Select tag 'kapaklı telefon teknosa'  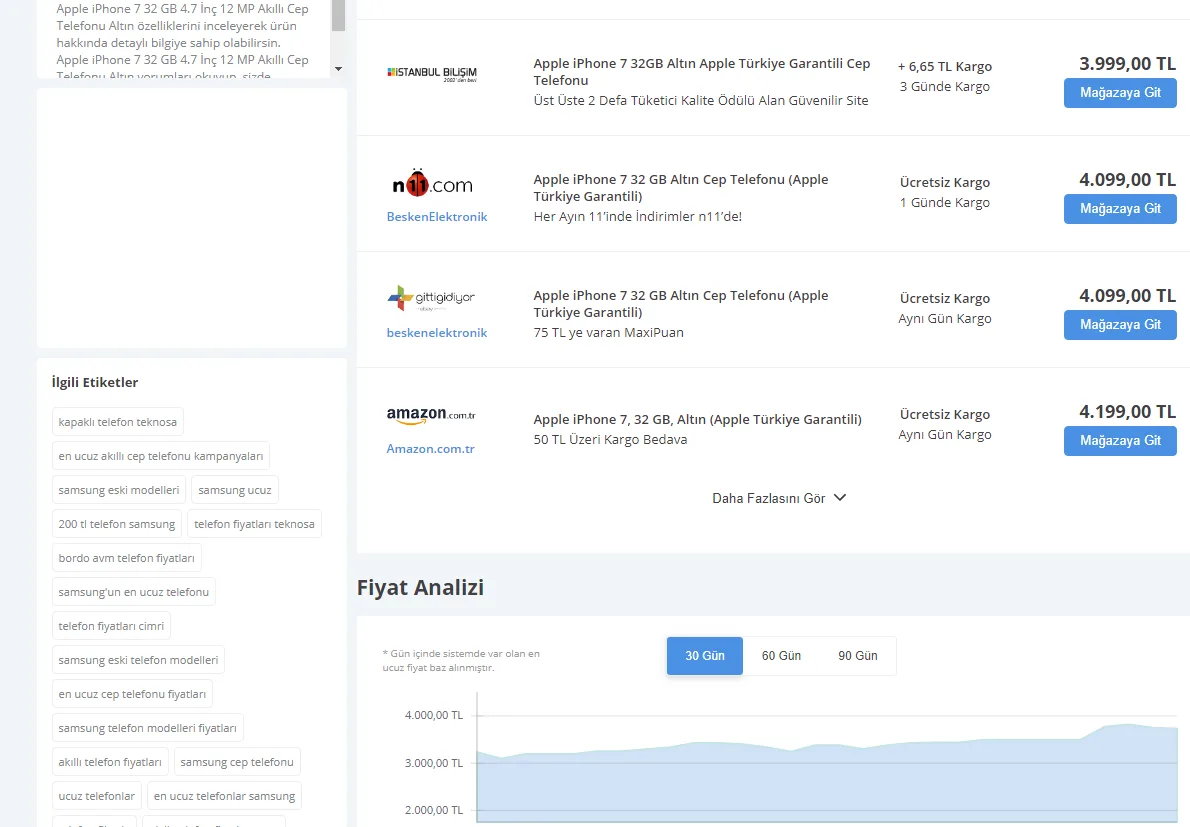(x=118, y=422)
